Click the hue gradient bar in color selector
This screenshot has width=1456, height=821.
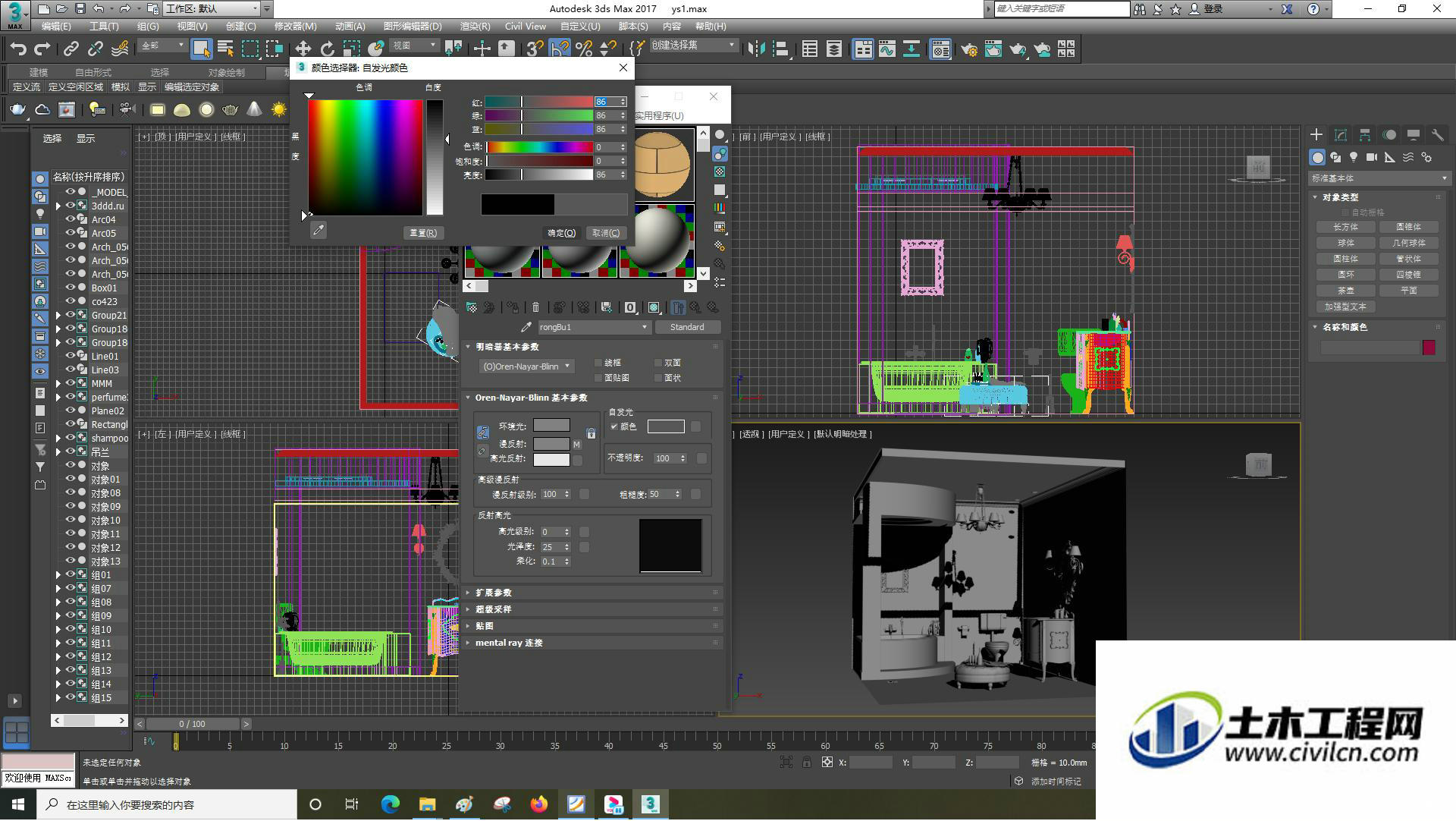click(x=539, y=146)
